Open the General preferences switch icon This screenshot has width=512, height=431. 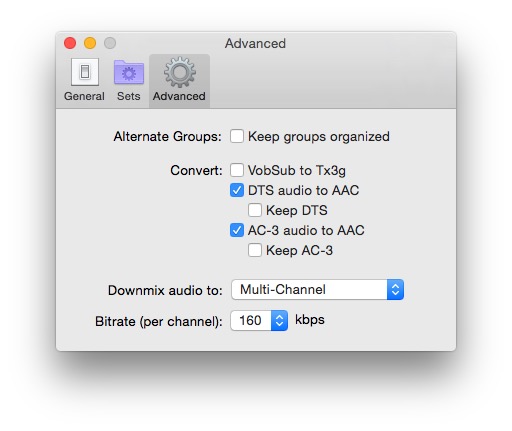click(x=85, y=72)
